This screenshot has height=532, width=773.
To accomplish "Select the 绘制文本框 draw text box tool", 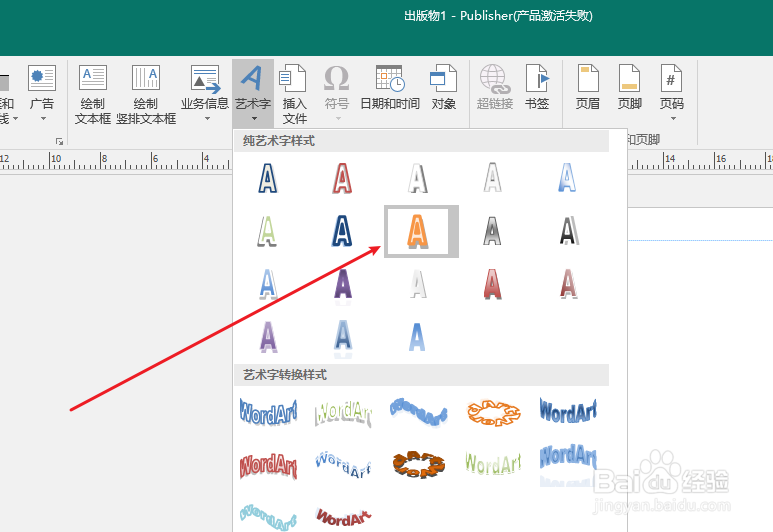I will pyautogui.click(x=93, y=94).
